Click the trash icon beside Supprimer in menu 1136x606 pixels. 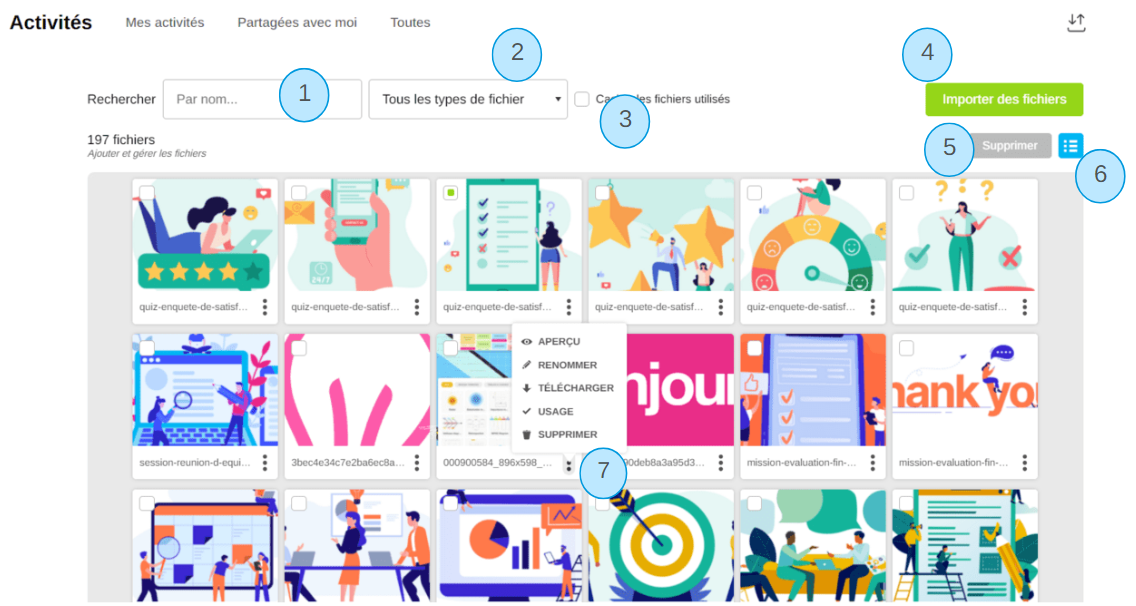527,434
